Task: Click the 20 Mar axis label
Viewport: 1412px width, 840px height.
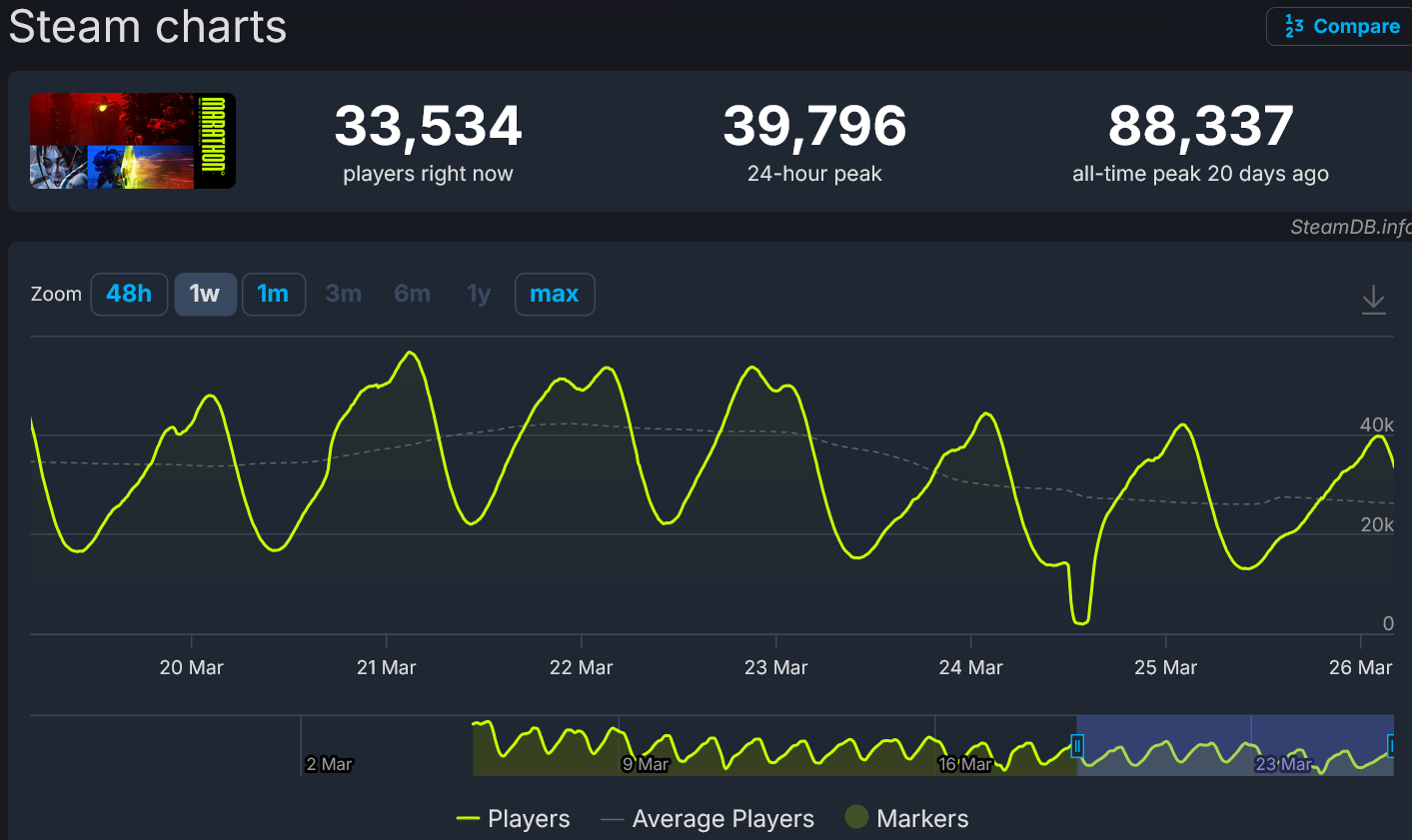Action: pos(191,667)
